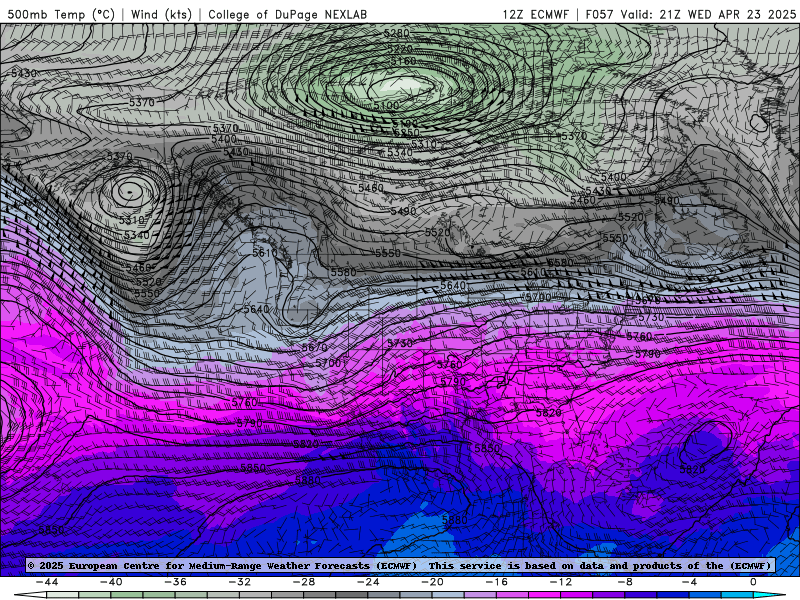Click the -12 colorbar tick label
The image size is (800, 600).
(561, 582)
